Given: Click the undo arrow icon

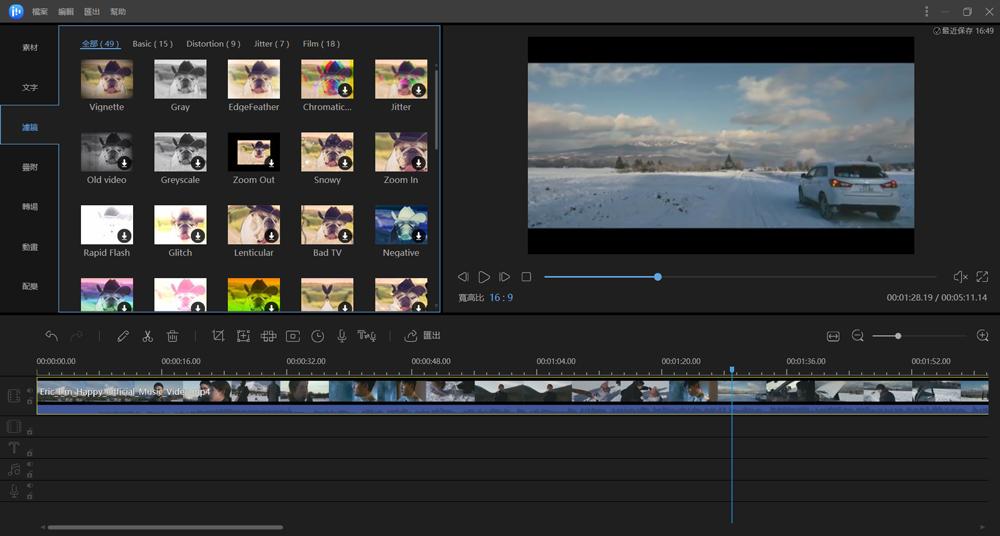Looking at the screenshot, I should (51, 336).
